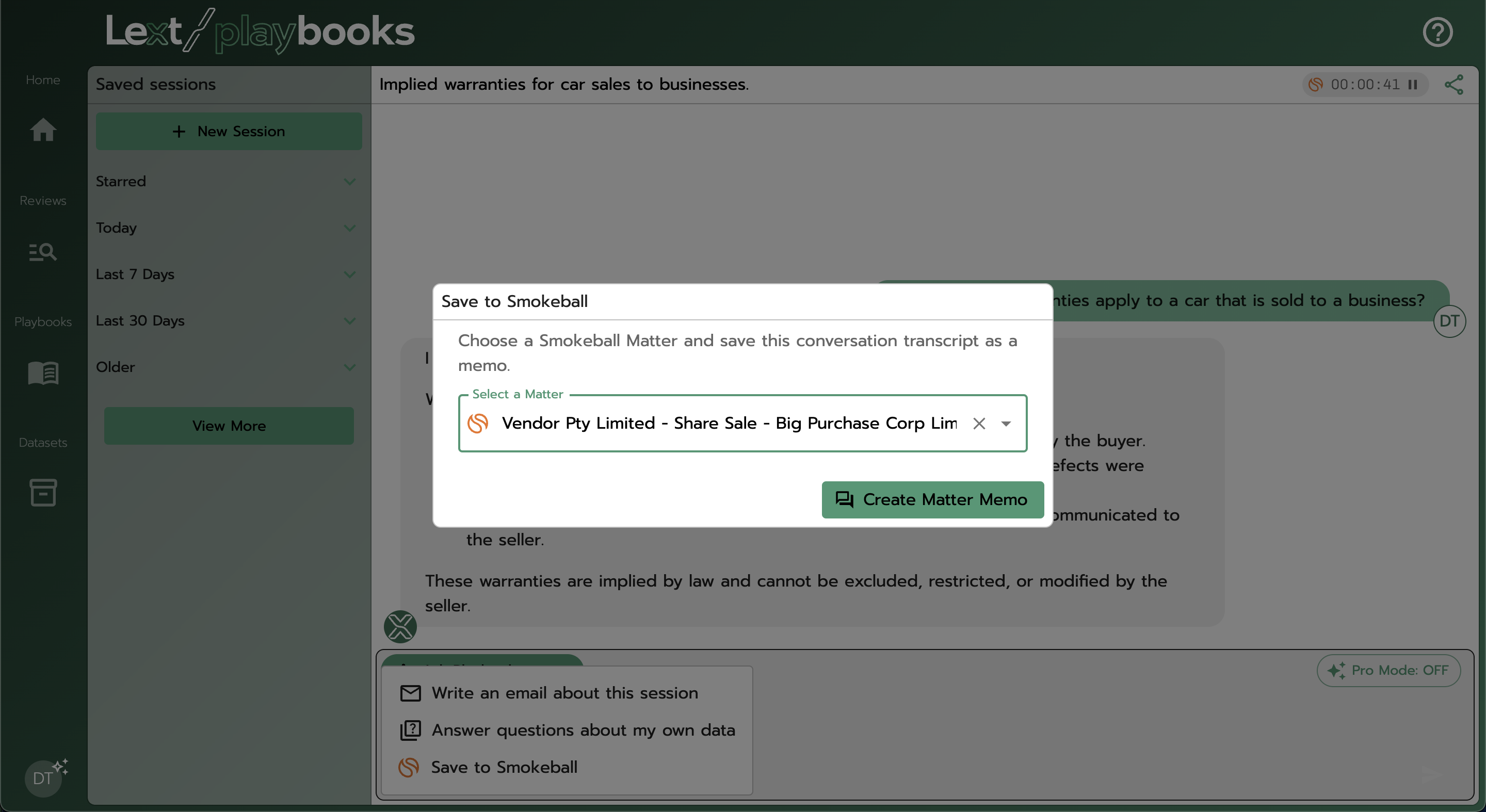Open Reviews search-list icon
The height and width of the screenshot is (812, 1486).
point(43,251)
